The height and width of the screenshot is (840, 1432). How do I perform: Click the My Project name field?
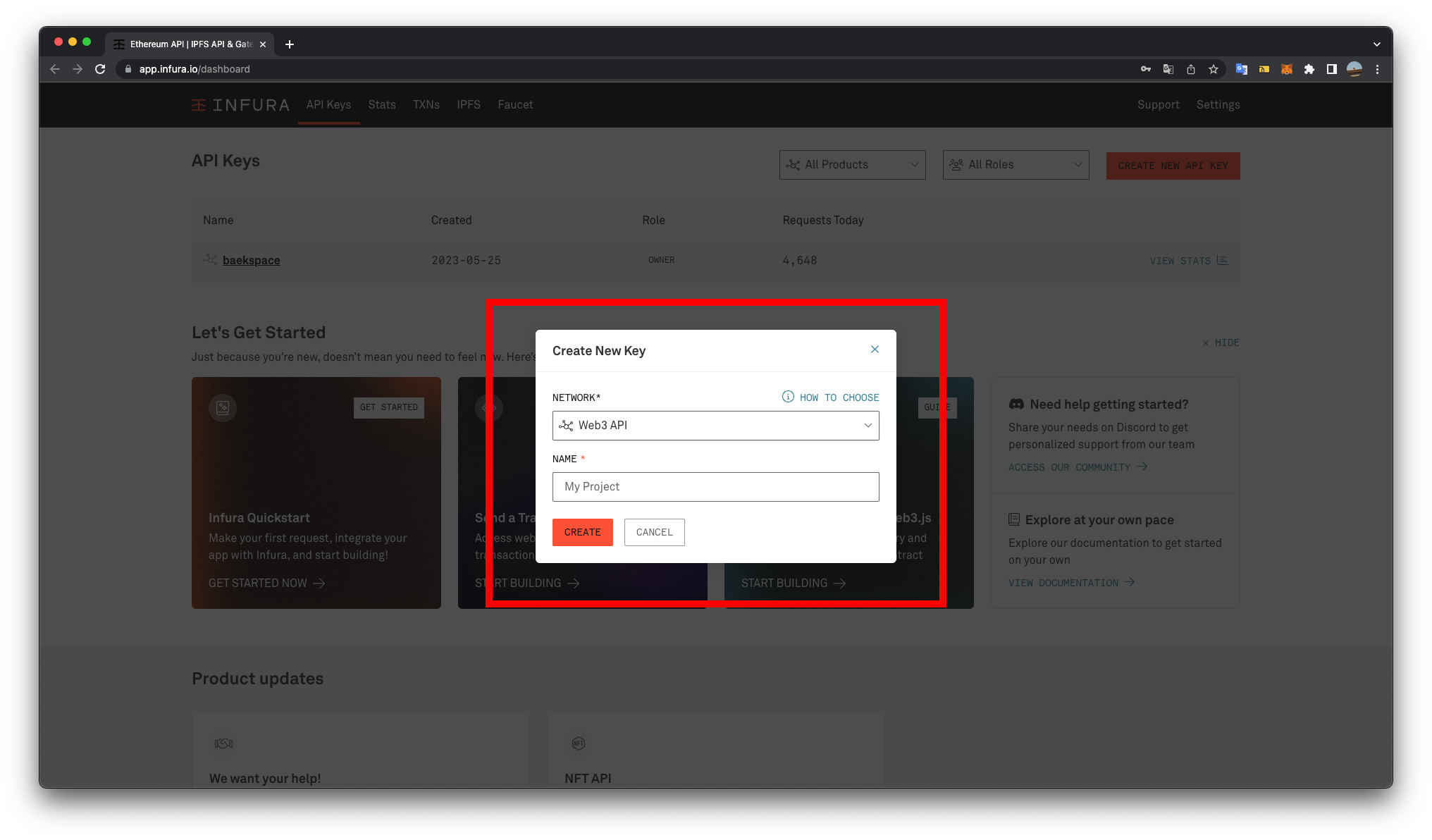tap(715, 487)
